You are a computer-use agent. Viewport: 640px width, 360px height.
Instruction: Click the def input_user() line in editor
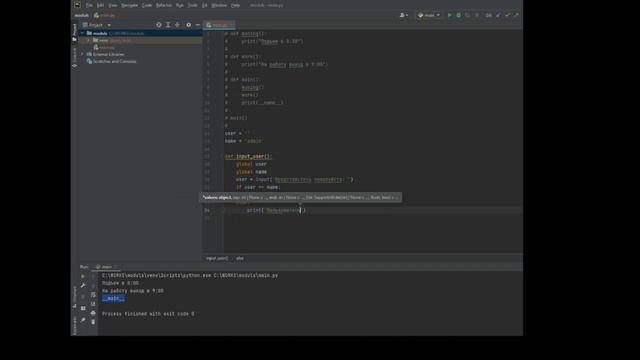248,156
